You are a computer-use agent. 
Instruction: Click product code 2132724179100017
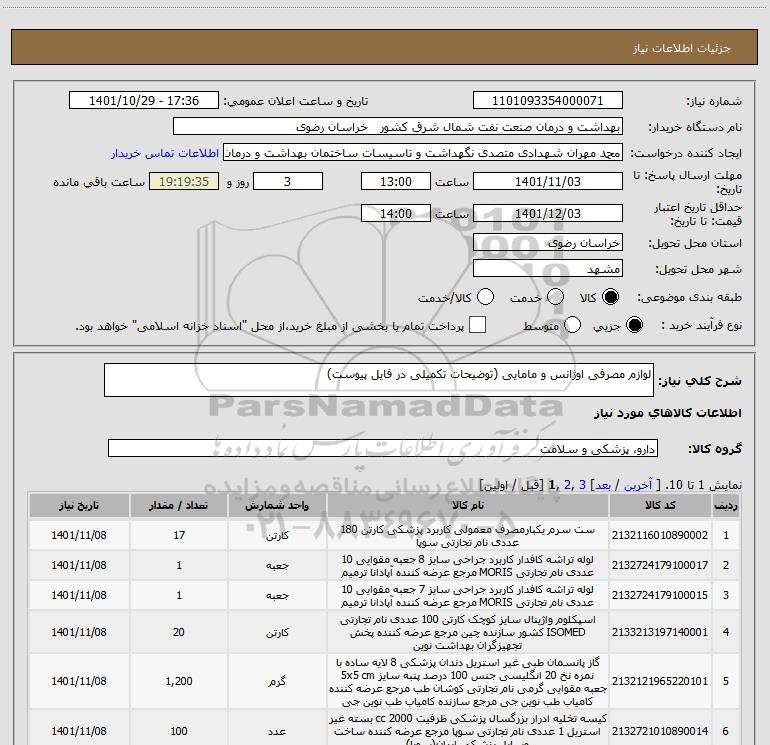660,565
